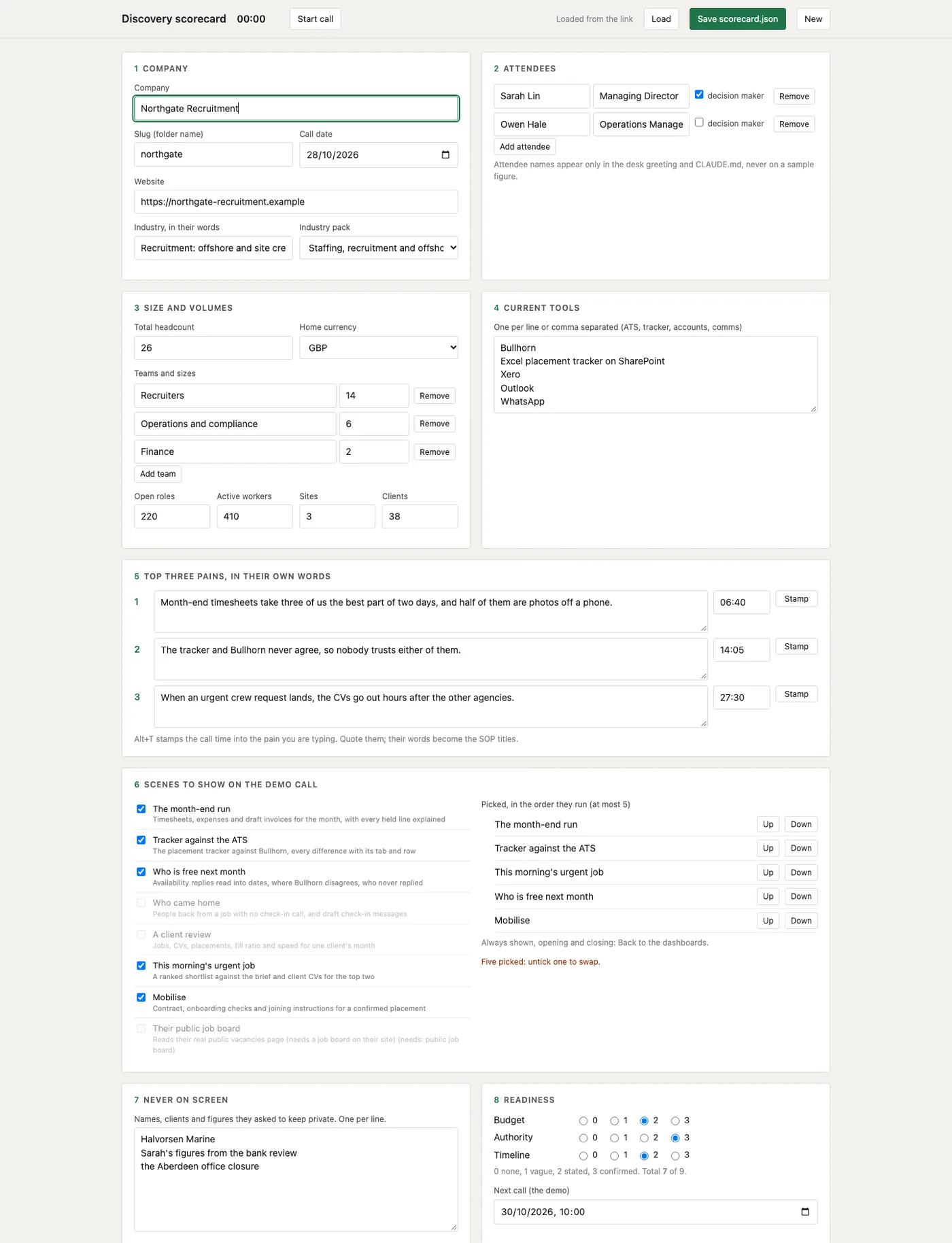Click Save scorecard.json button
The height and width of the screenshot is (1243, 952).
click(x=738, y=19)
